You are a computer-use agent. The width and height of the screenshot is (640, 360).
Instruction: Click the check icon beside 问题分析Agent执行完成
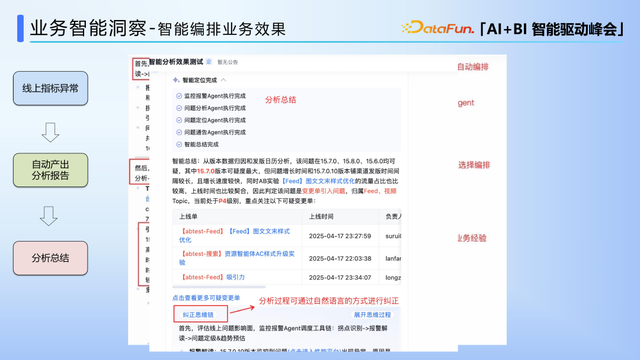pyautogui.click(x=179, y=108)
